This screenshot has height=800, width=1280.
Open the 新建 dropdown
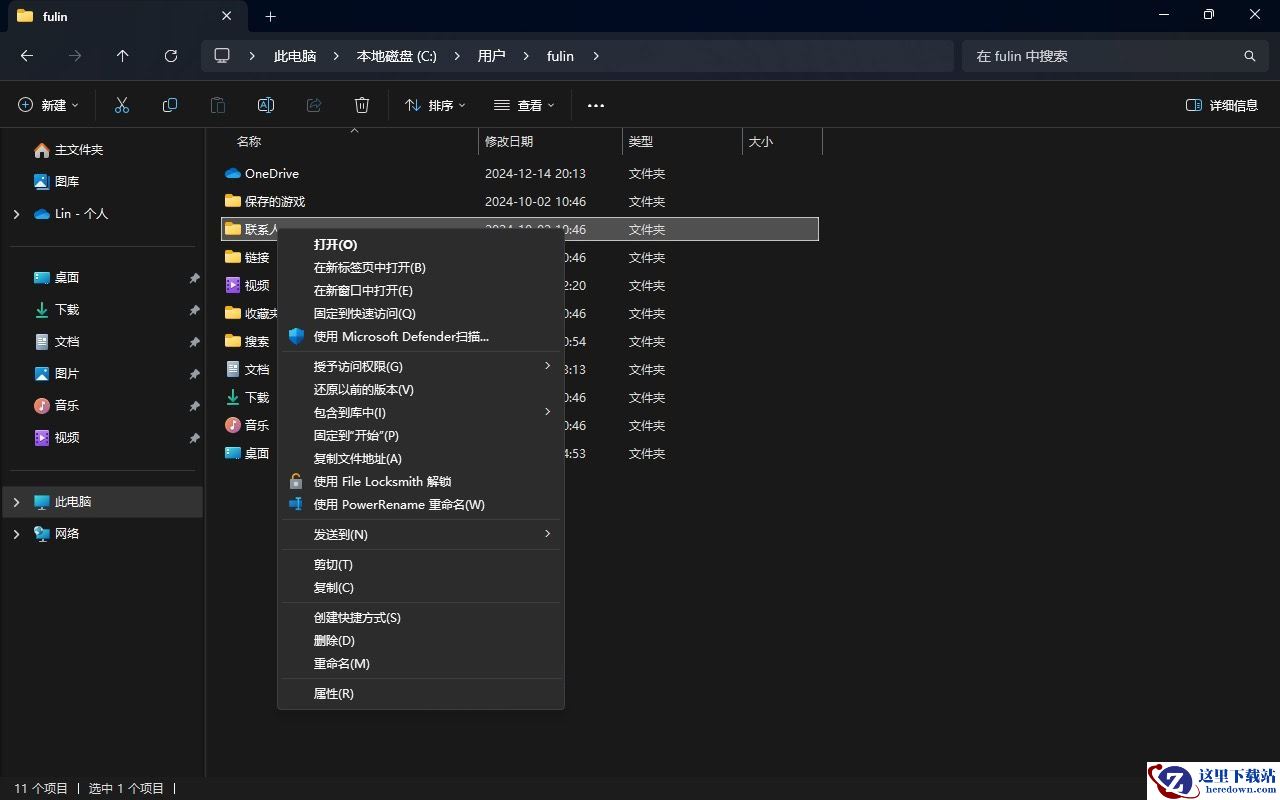coord(48,105)
